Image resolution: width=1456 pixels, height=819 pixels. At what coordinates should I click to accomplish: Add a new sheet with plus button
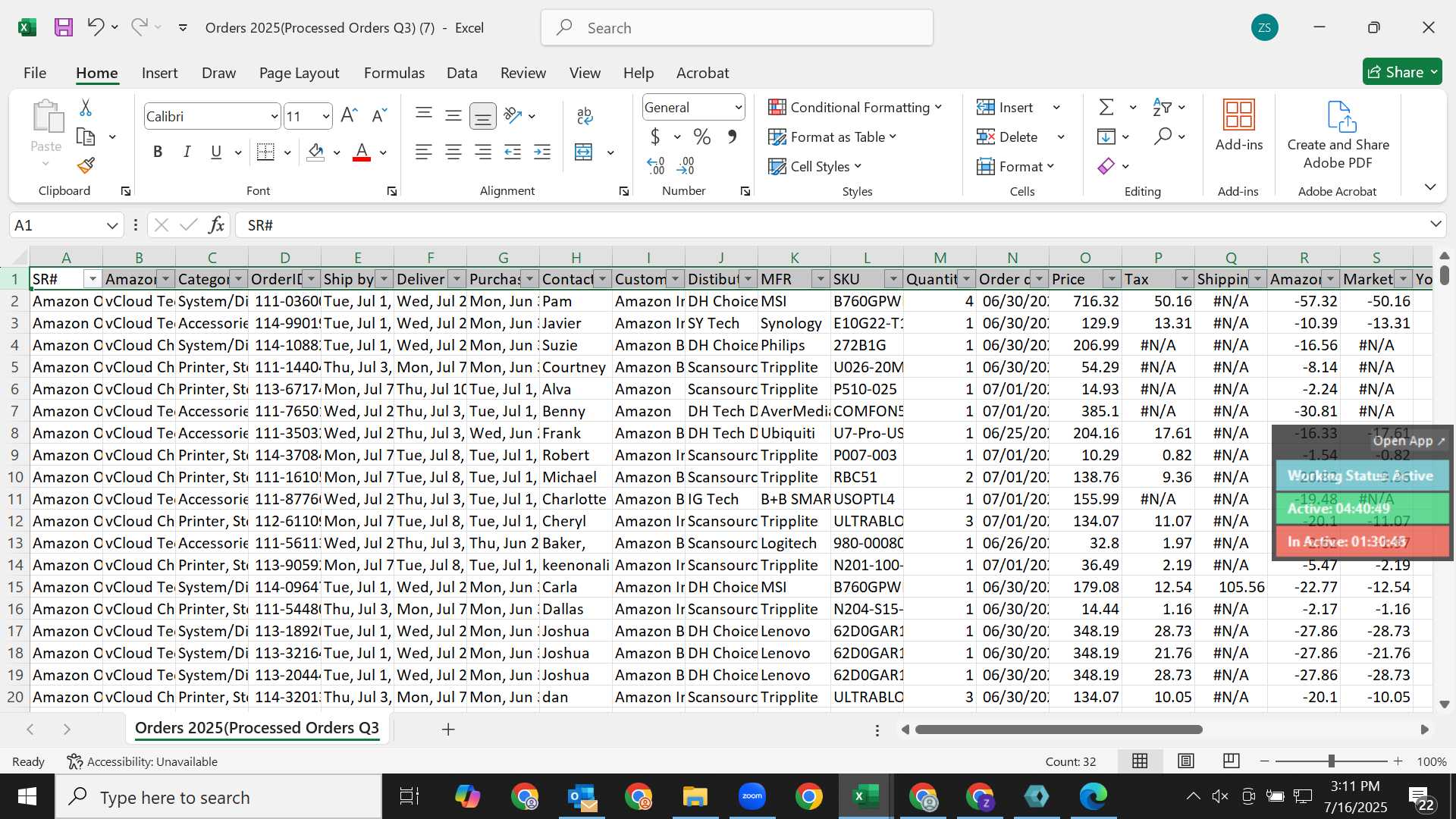448,729
